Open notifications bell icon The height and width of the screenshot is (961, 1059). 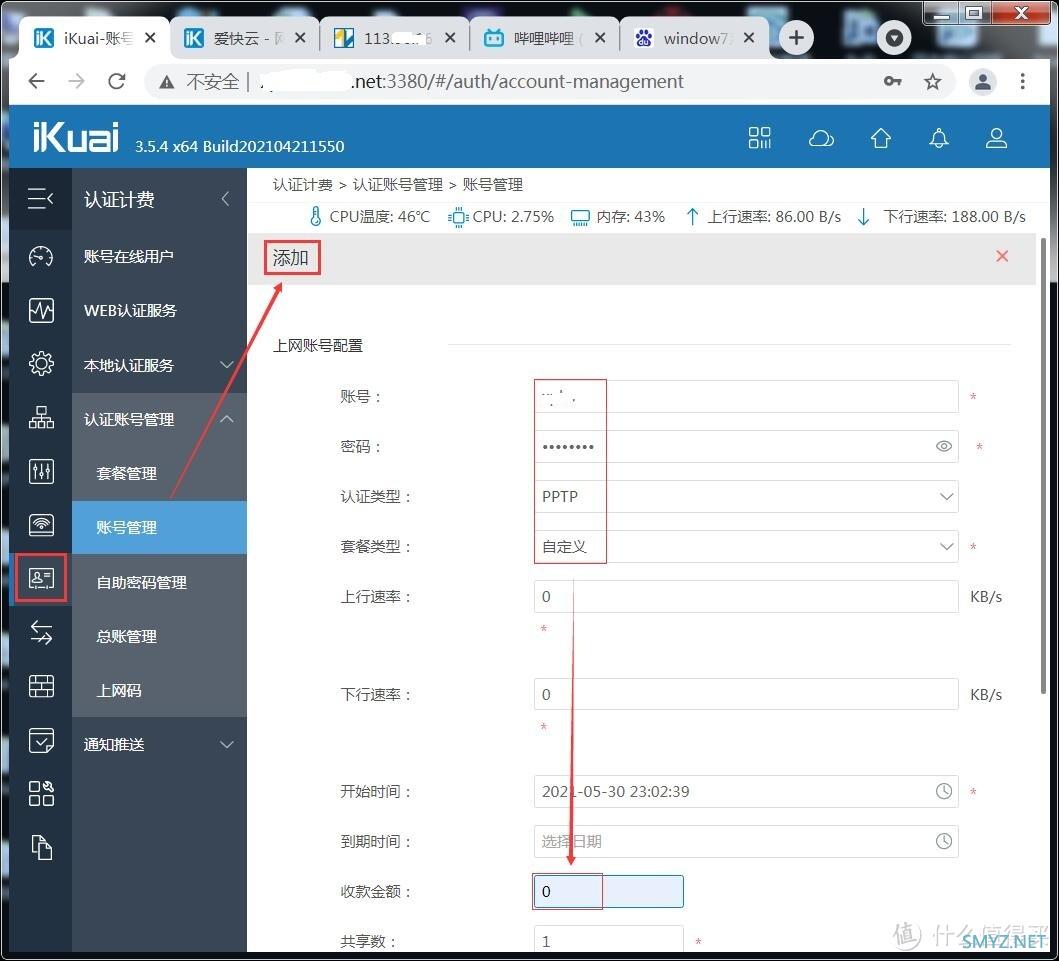coord(939,138)
